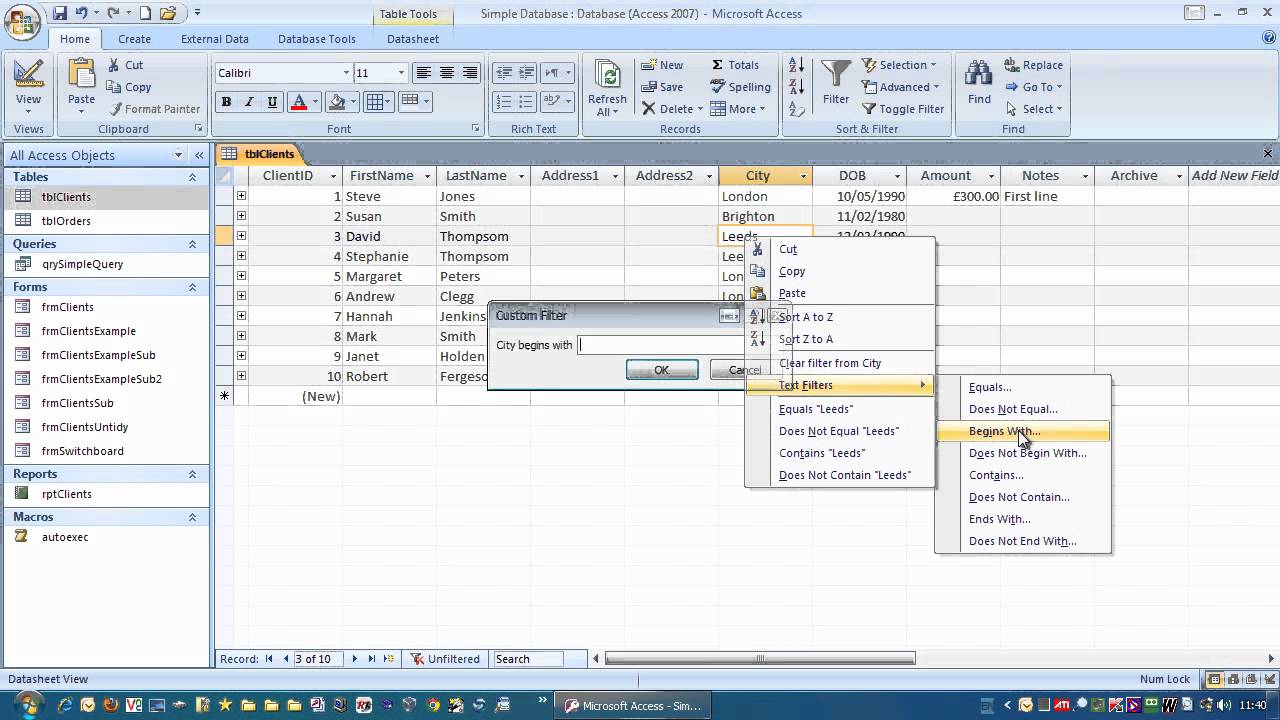The height and width of the screenshot is (720, 1280).
Task: Open the font name Calibri dropdown
Action: point(346,73)
